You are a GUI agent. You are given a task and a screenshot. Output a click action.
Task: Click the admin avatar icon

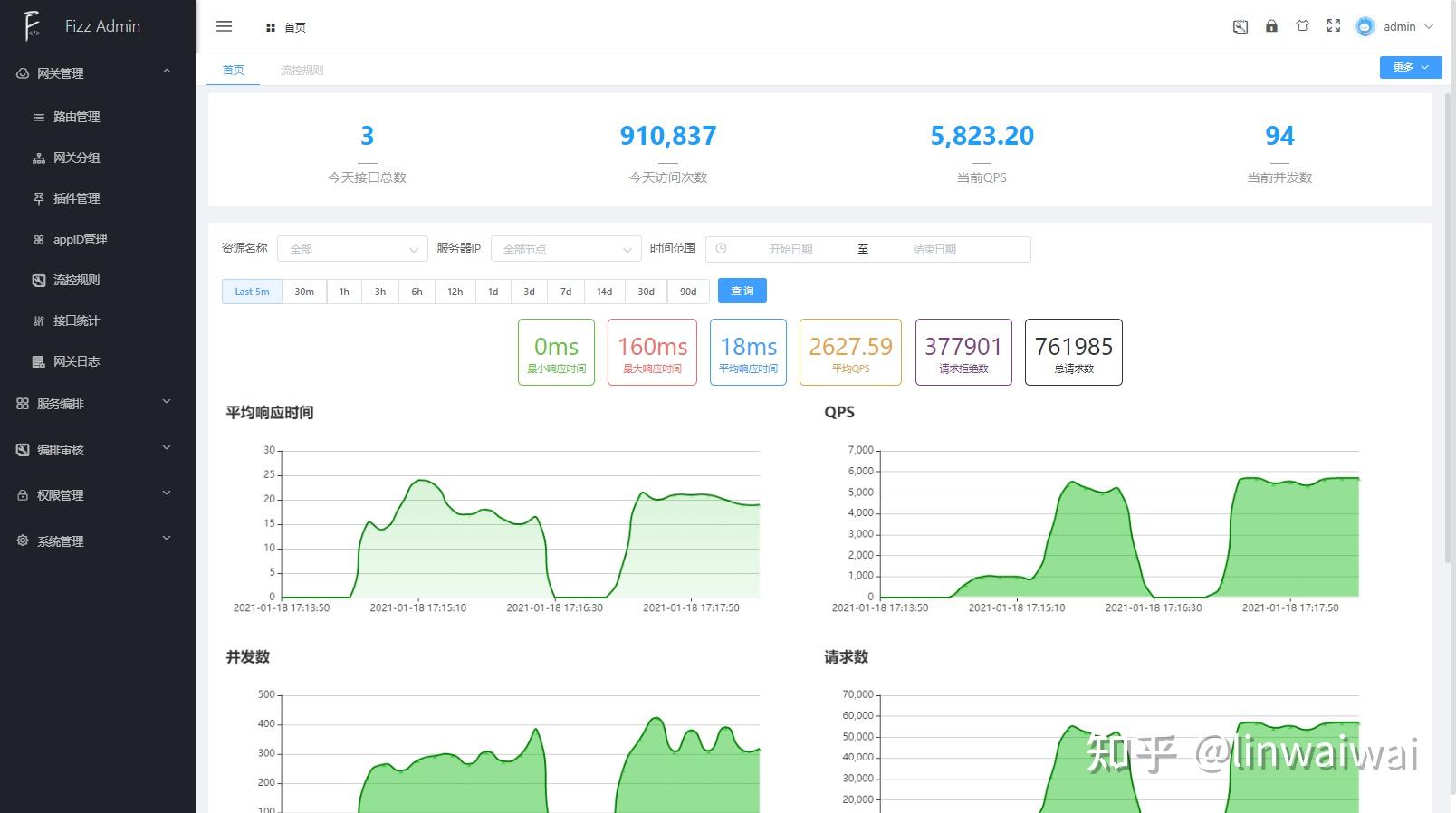[x=1365, y=26]
